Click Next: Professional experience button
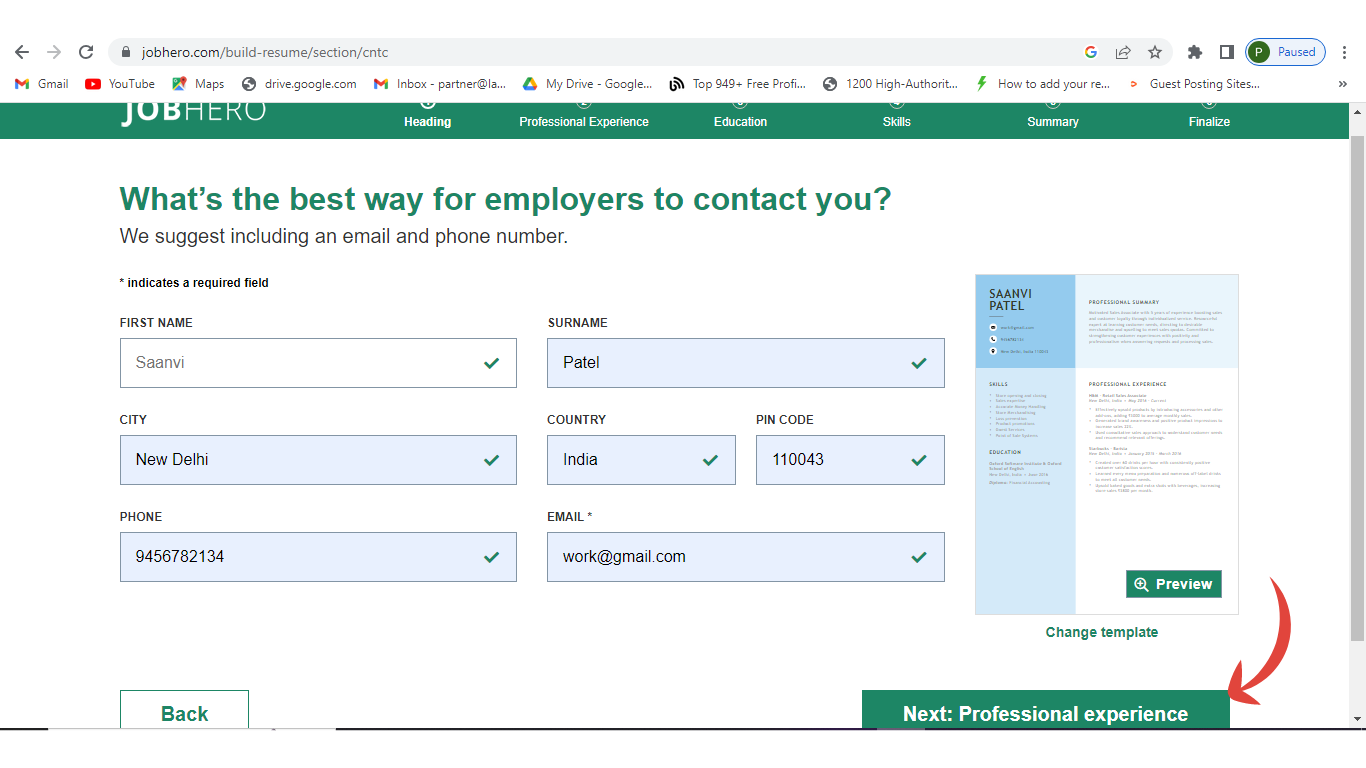Image resolution: width=1366 pixels, height=768 pixels. pyautogui.click(x=1045, y=712)
